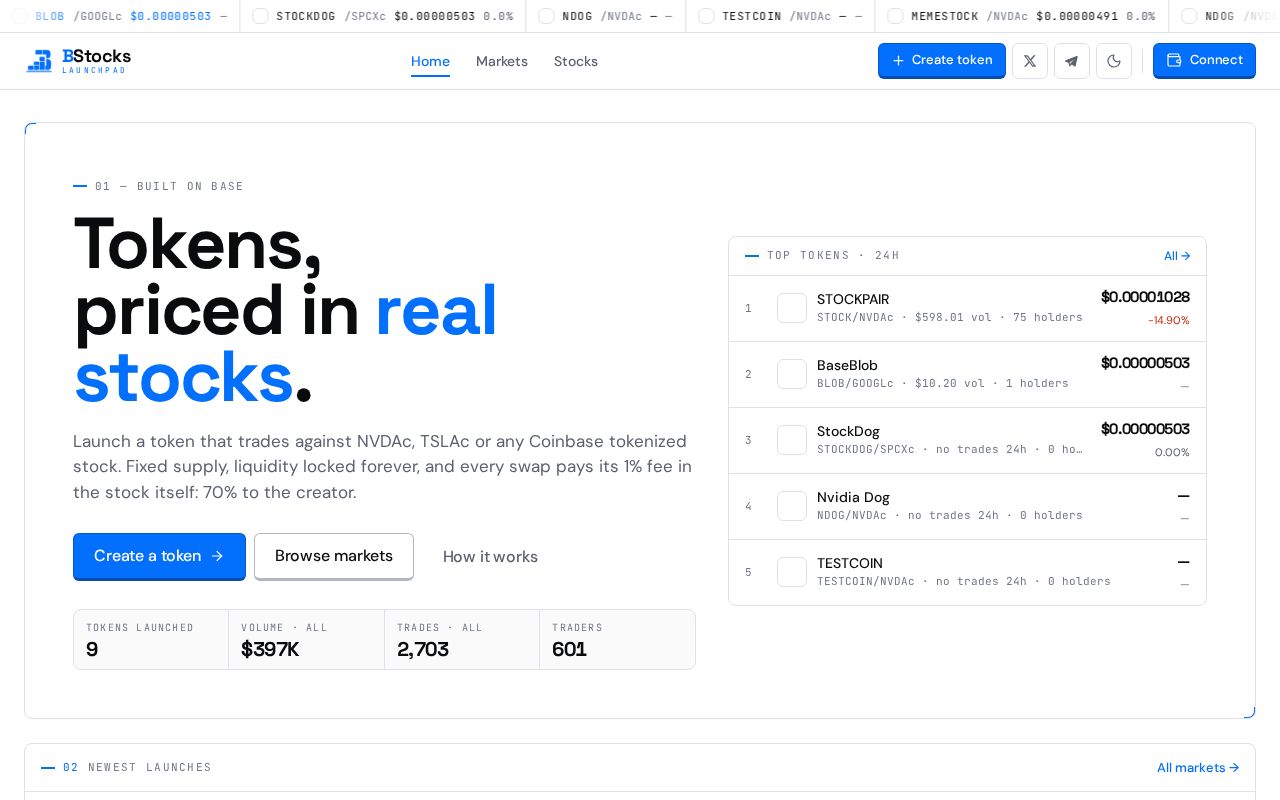Click the TESTCOIN ticker in top marquee

click(x=780, y=16)
